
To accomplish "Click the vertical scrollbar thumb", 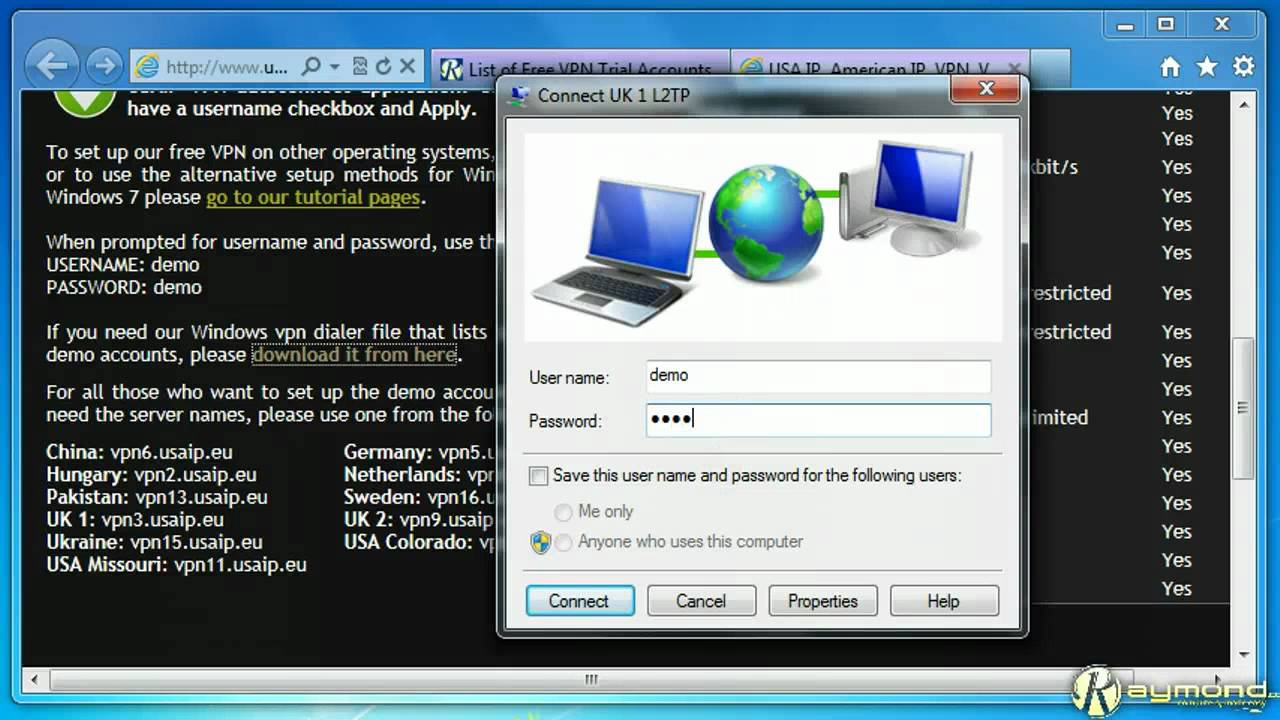I will point(1243,407).
